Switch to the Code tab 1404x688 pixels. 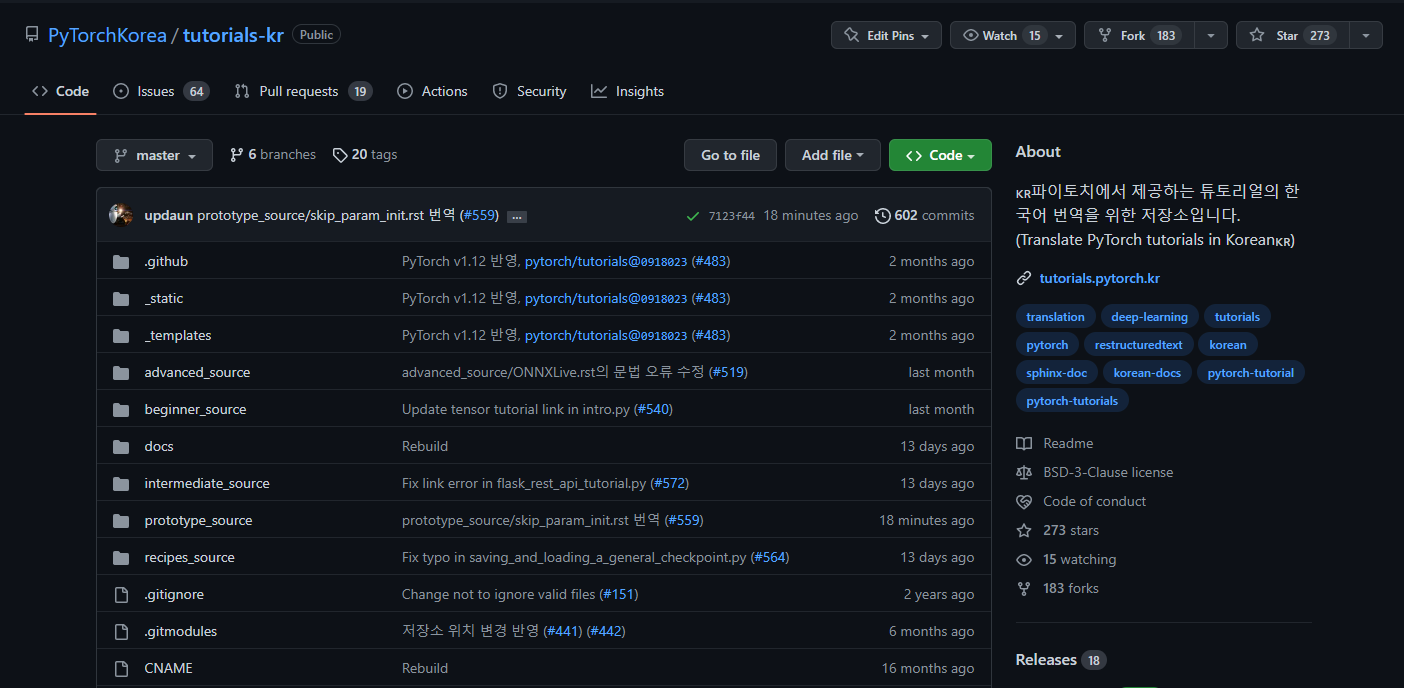(x=60, y=91)
